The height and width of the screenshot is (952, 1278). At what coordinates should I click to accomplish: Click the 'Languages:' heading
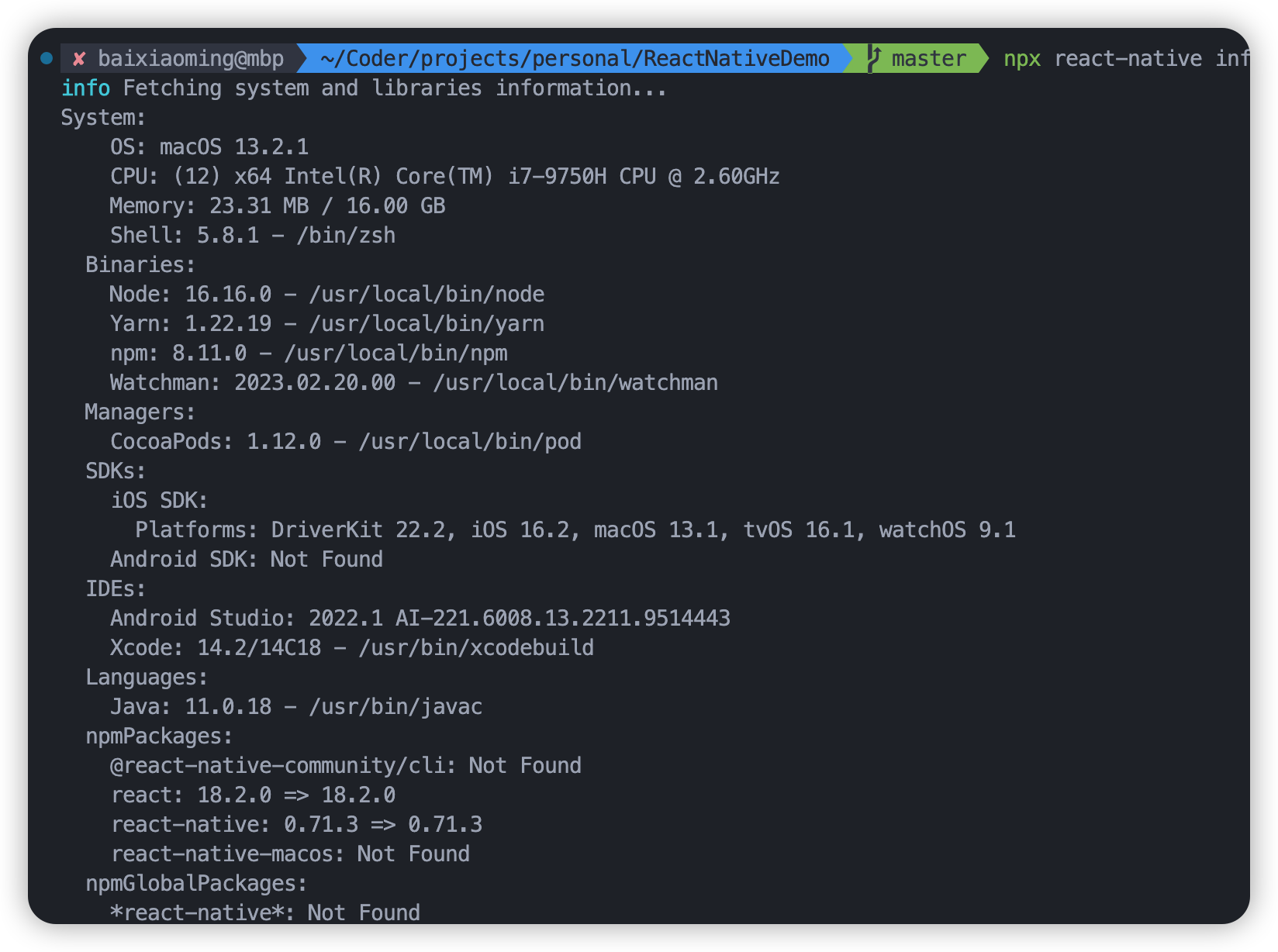pyautogui.click(x=147, y=678)
